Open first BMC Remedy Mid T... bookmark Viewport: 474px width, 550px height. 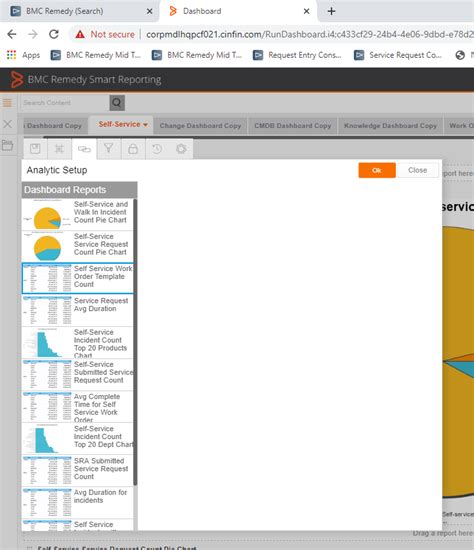[x=96, y=55]
